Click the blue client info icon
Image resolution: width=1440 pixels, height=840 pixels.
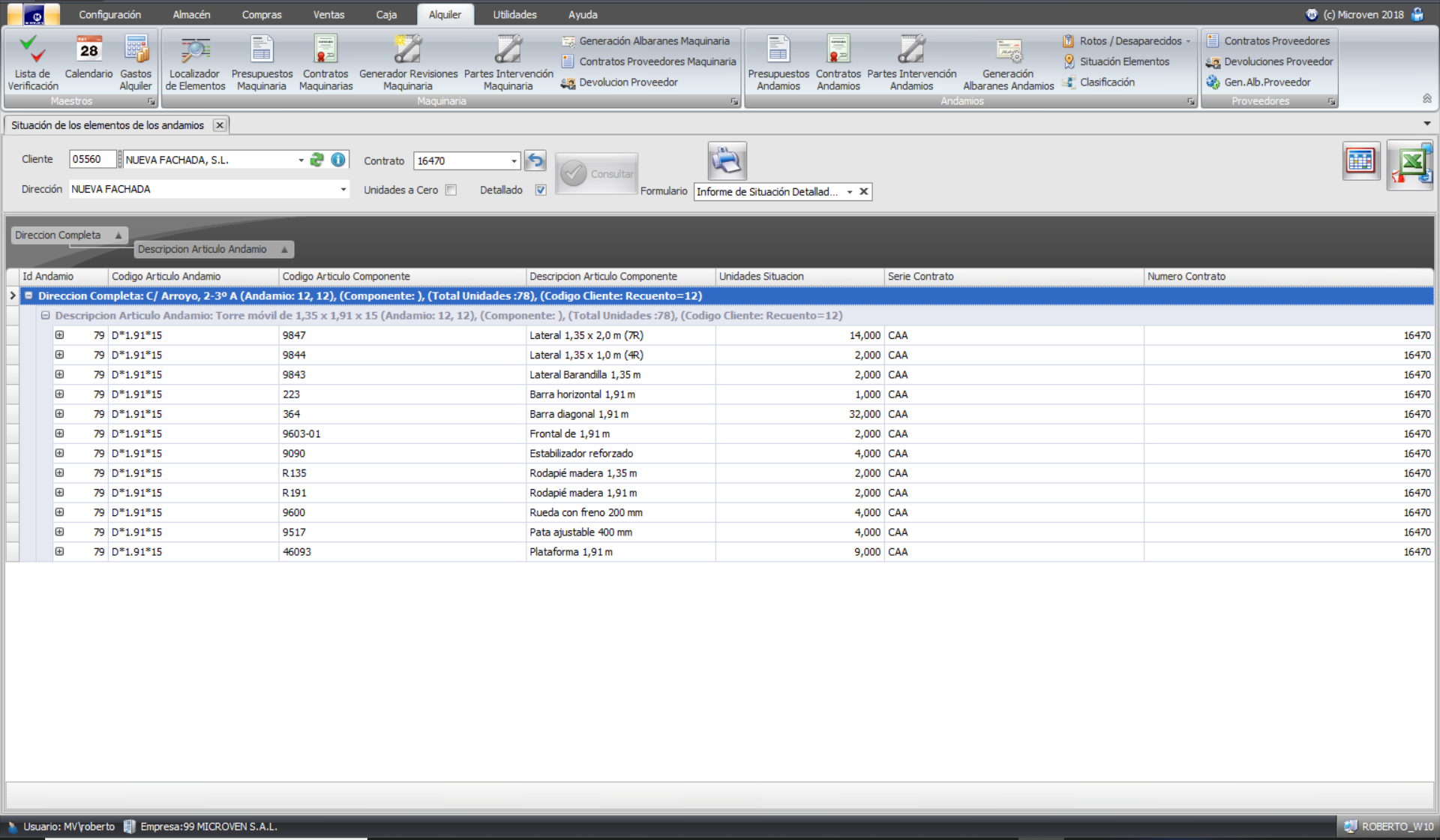tap(338, 160)
